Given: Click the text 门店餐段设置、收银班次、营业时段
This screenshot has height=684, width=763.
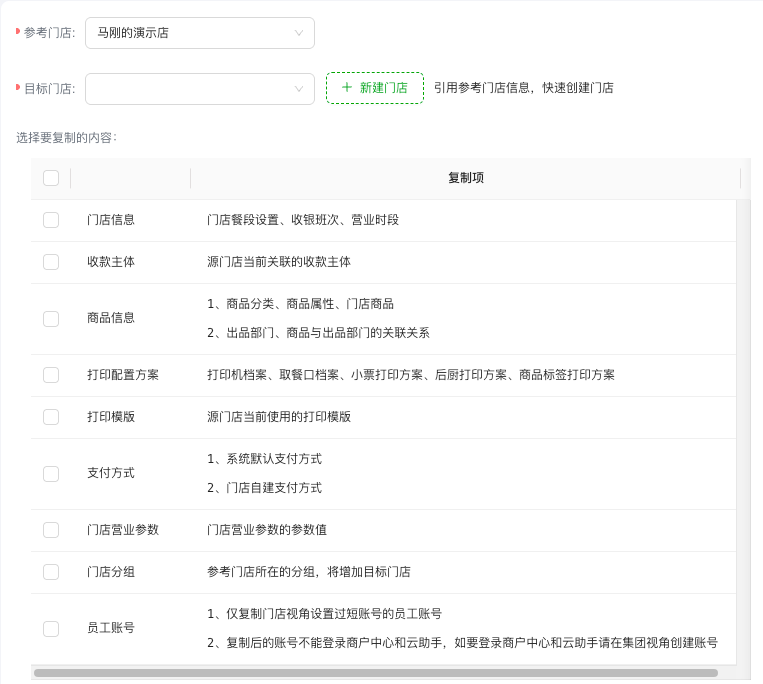Looking at the screenshot, I should pyautogui.click(x=303, y=220).
